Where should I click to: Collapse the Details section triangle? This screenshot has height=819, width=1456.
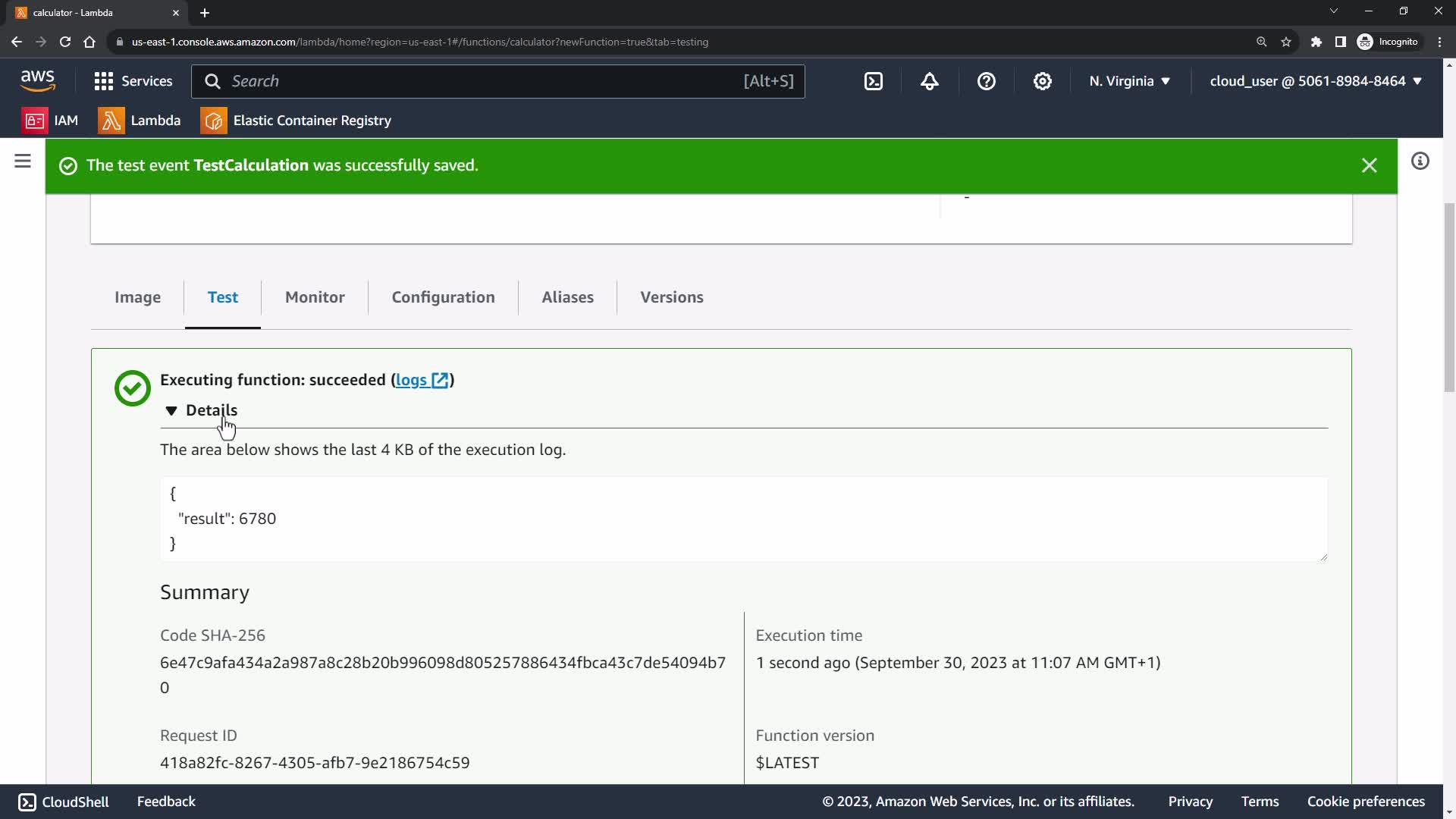pyautogui.click(x=171, y=410)
